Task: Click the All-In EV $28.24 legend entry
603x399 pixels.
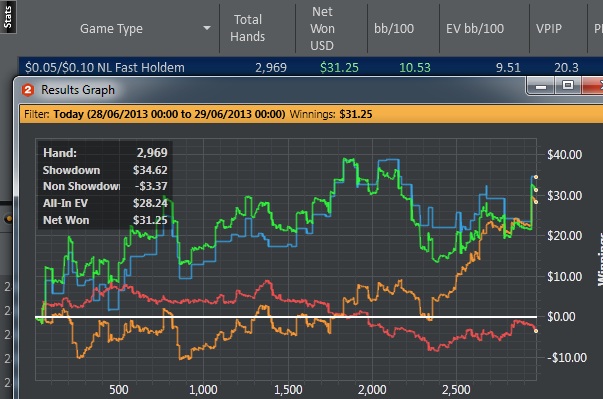Action: [x=105, y=203]
